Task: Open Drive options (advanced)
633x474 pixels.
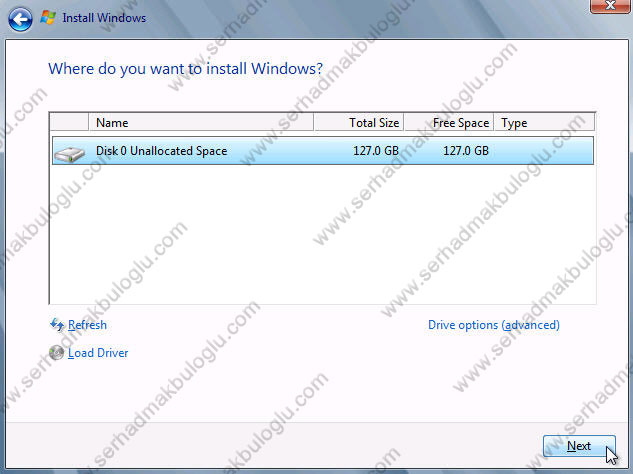Action: pos(494,325)
